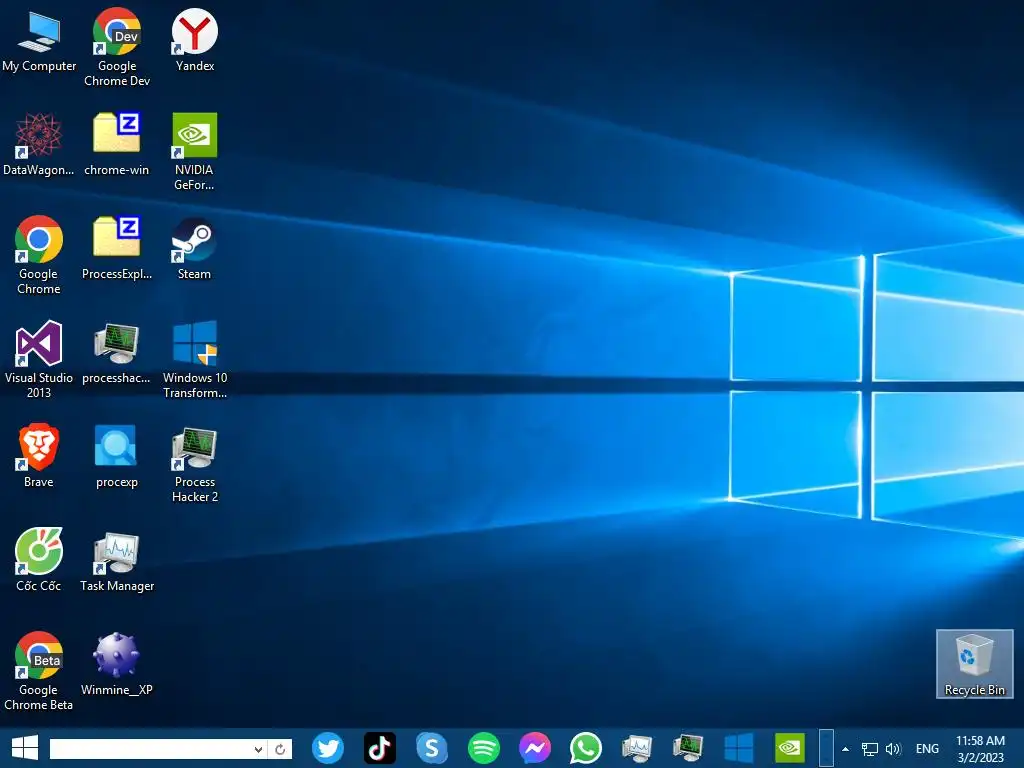Select the Google Chrome desktop shortcut
Screen dimensions: 1024x768
pyautogui.click(x=39, y=255)
